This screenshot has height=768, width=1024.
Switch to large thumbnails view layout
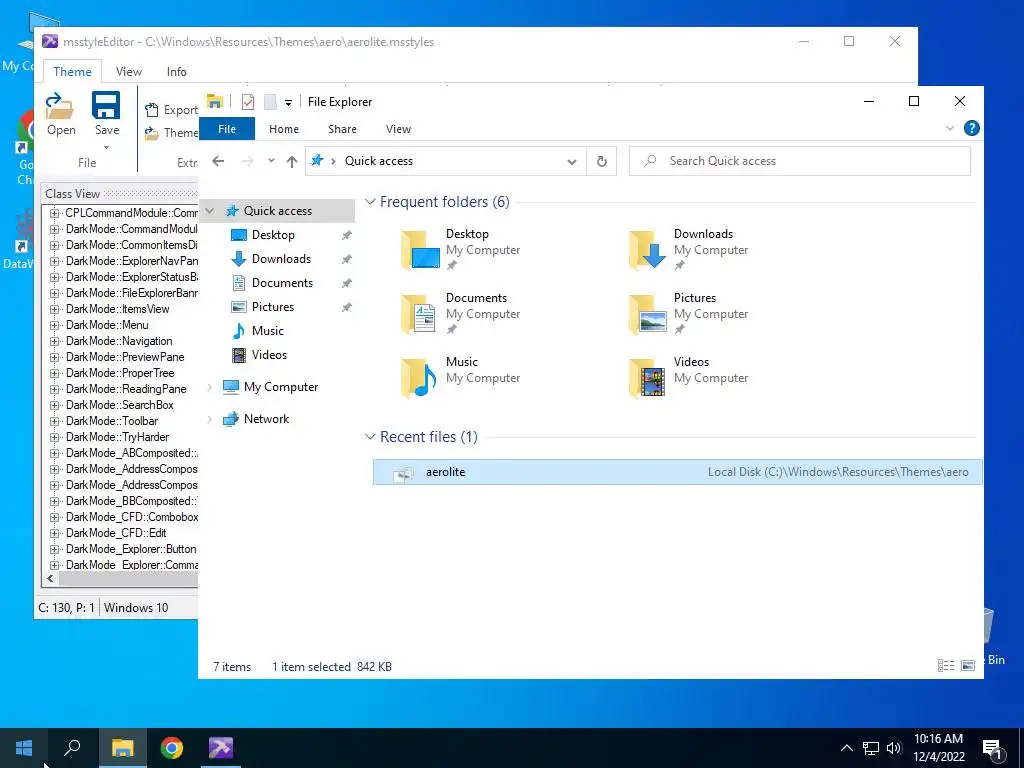(x=968, y=665)
